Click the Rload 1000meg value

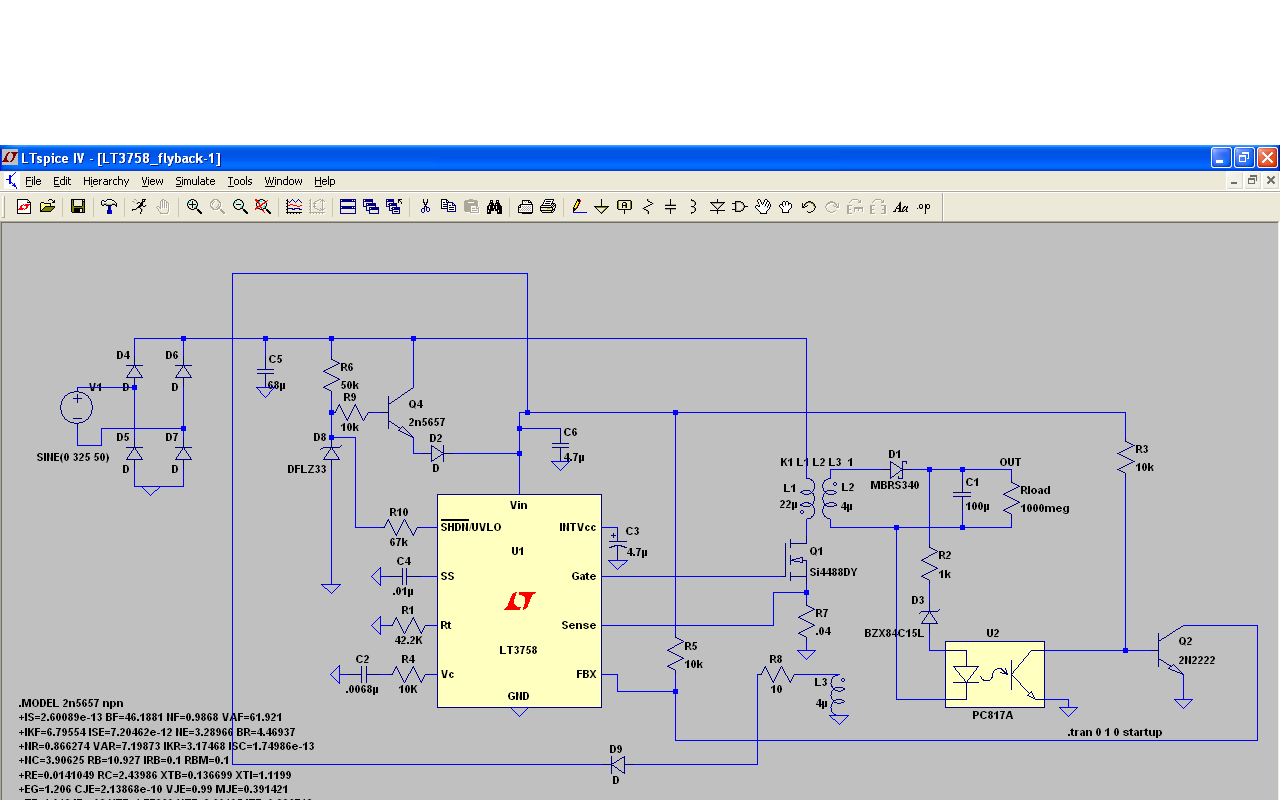[x=1045, y=508]
